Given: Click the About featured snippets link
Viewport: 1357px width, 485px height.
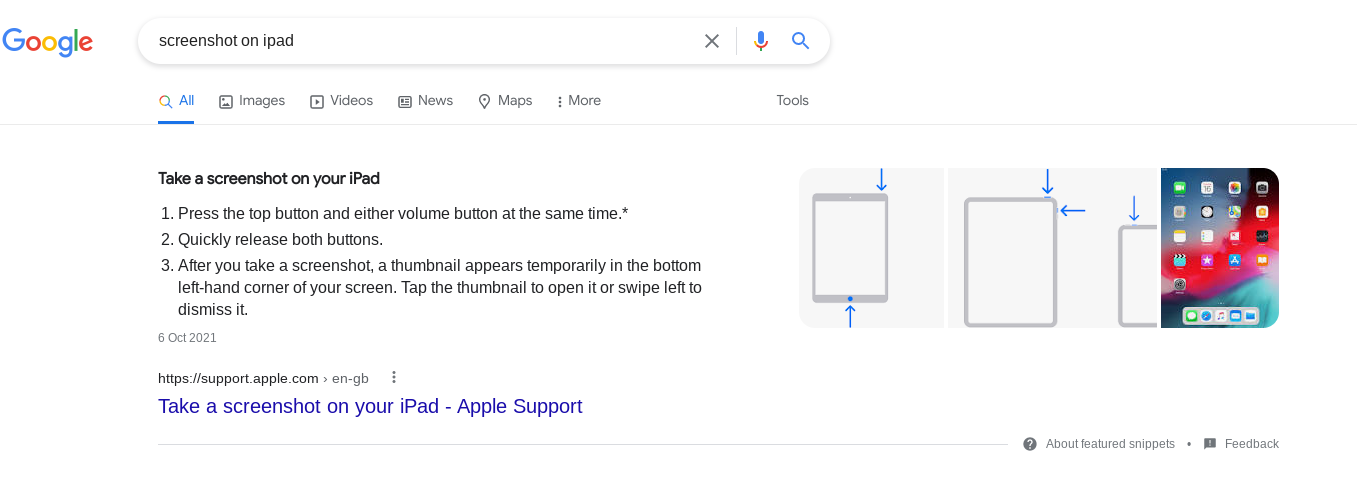Looking at the screenshot, I should pos(1110,444).
